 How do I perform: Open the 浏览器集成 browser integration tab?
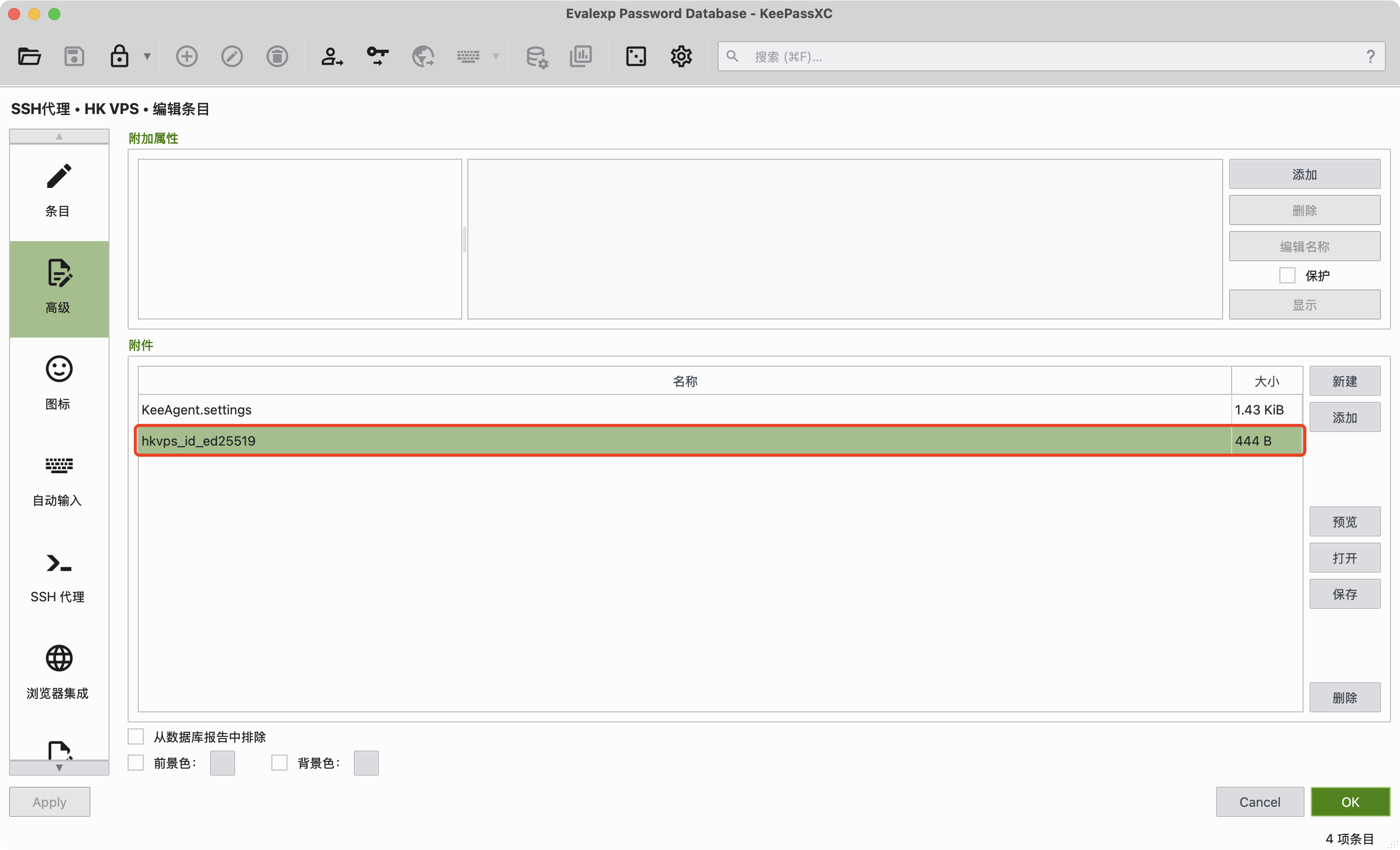click(x=58, y=673)
